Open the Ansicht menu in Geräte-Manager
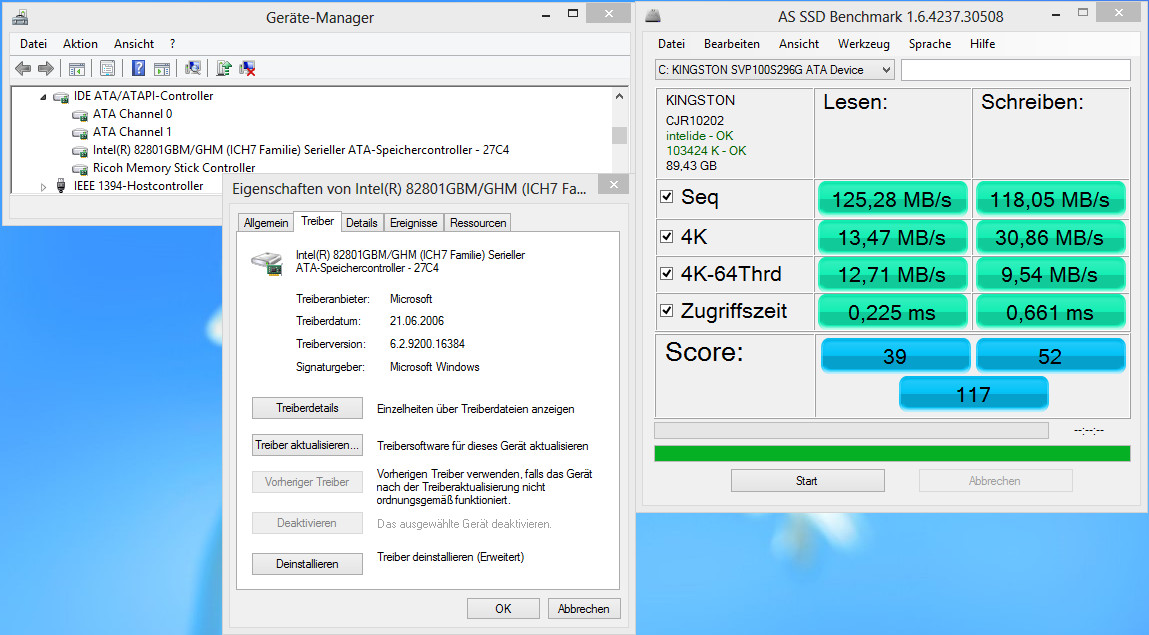Screen dimensions: 1149x635 134,44
